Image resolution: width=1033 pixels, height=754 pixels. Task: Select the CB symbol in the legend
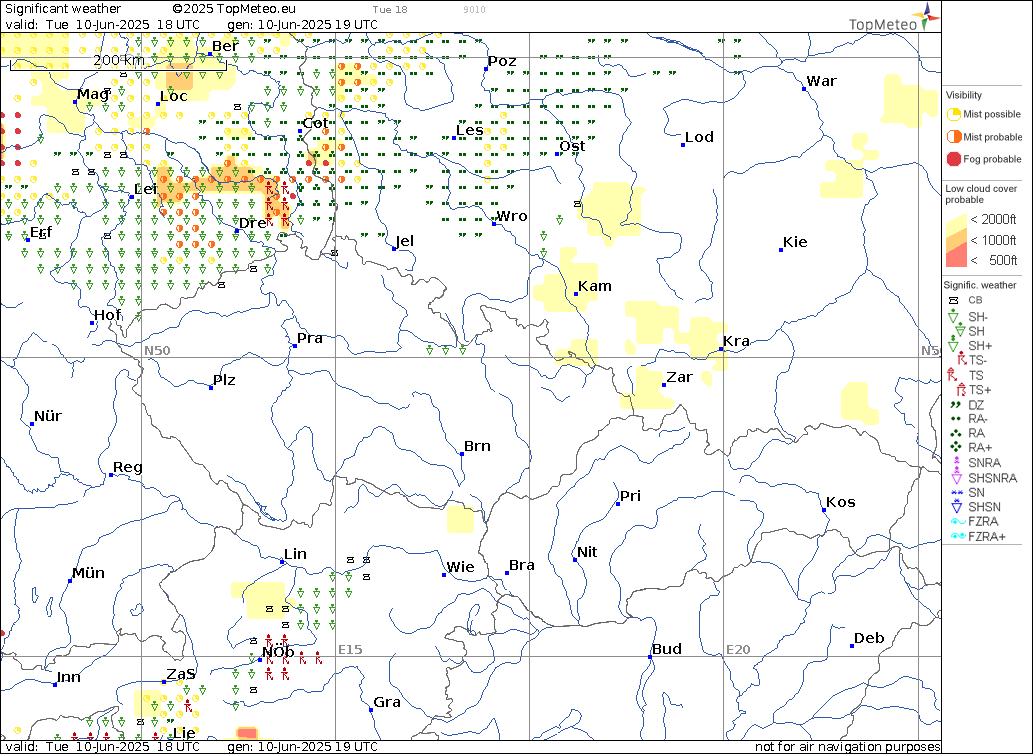click(953, 300)
